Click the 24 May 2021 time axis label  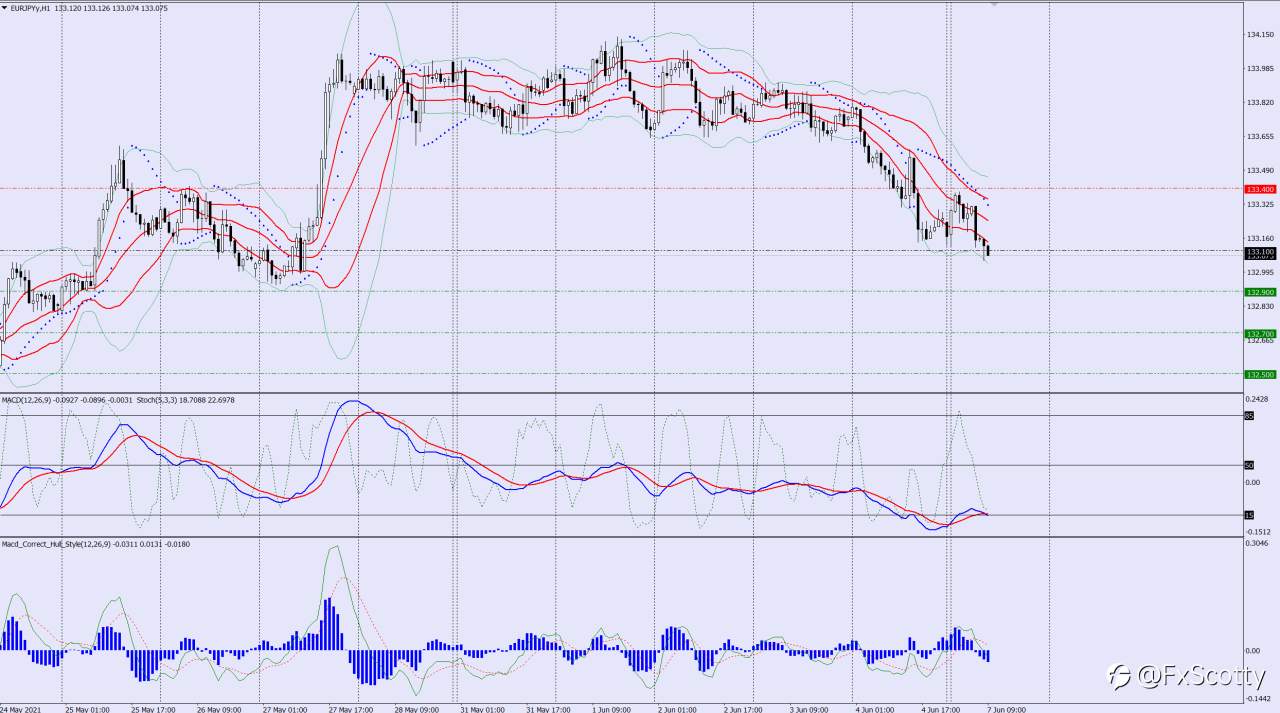tap(22, 709)
